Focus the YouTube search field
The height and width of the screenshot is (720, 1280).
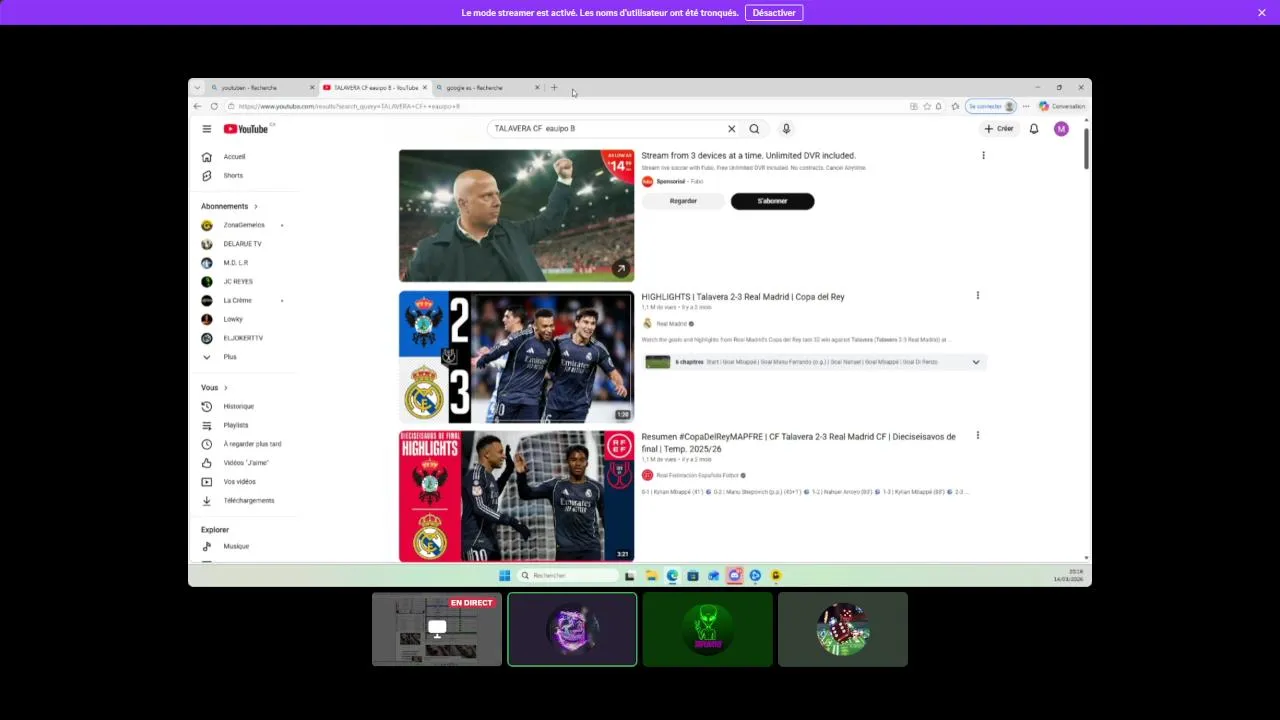tap(606, 129)
